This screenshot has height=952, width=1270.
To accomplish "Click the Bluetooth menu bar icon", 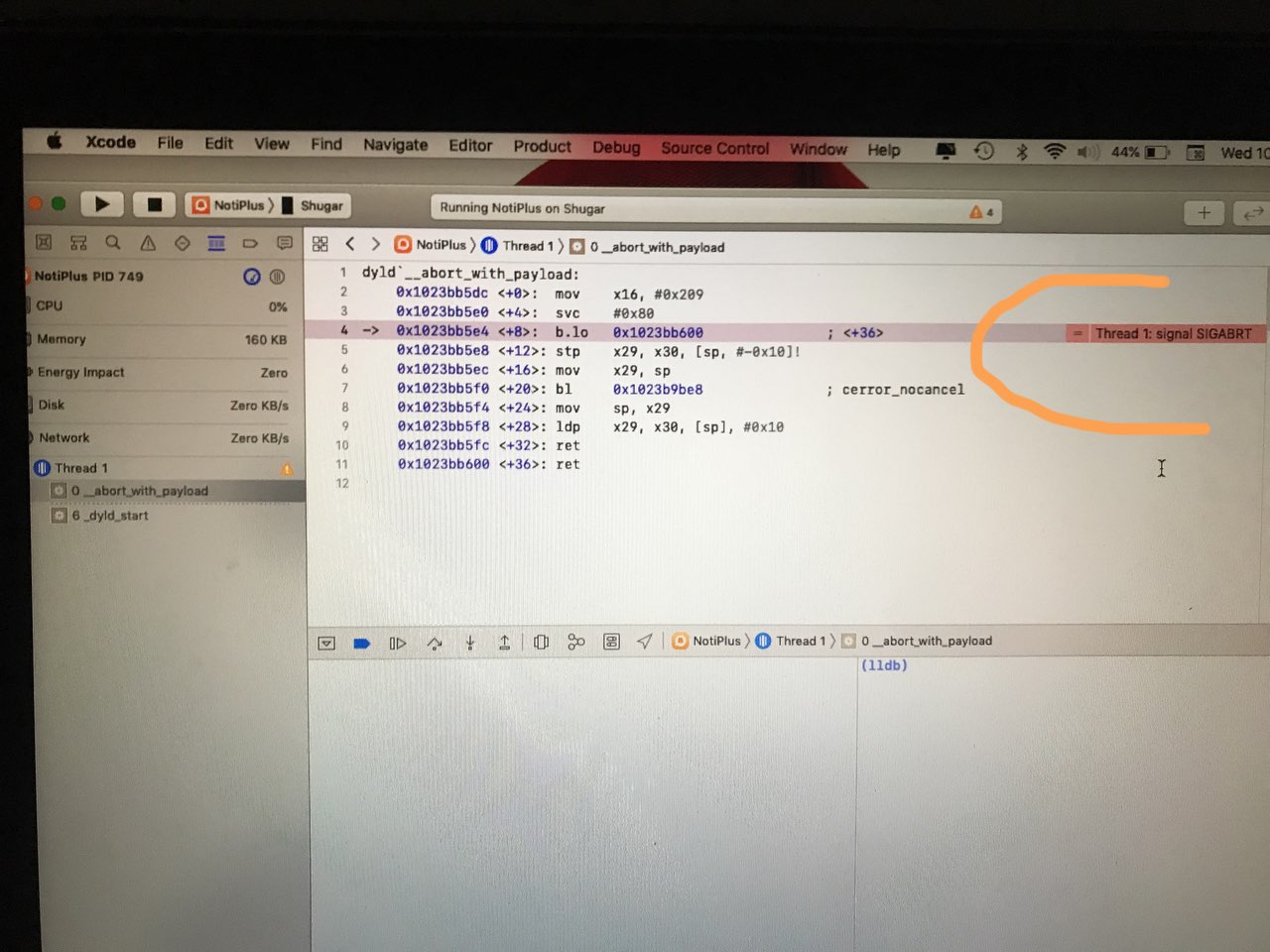I will [1021, 152].
